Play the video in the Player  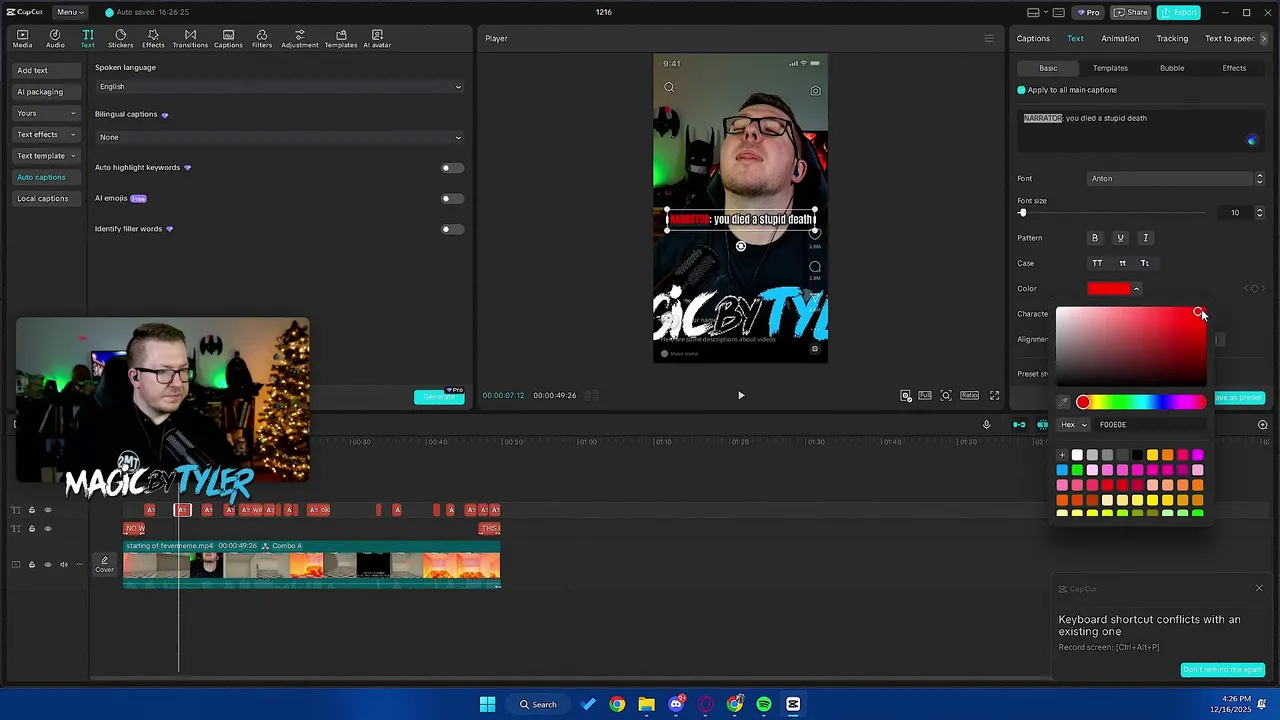click(x=741, y=395)
